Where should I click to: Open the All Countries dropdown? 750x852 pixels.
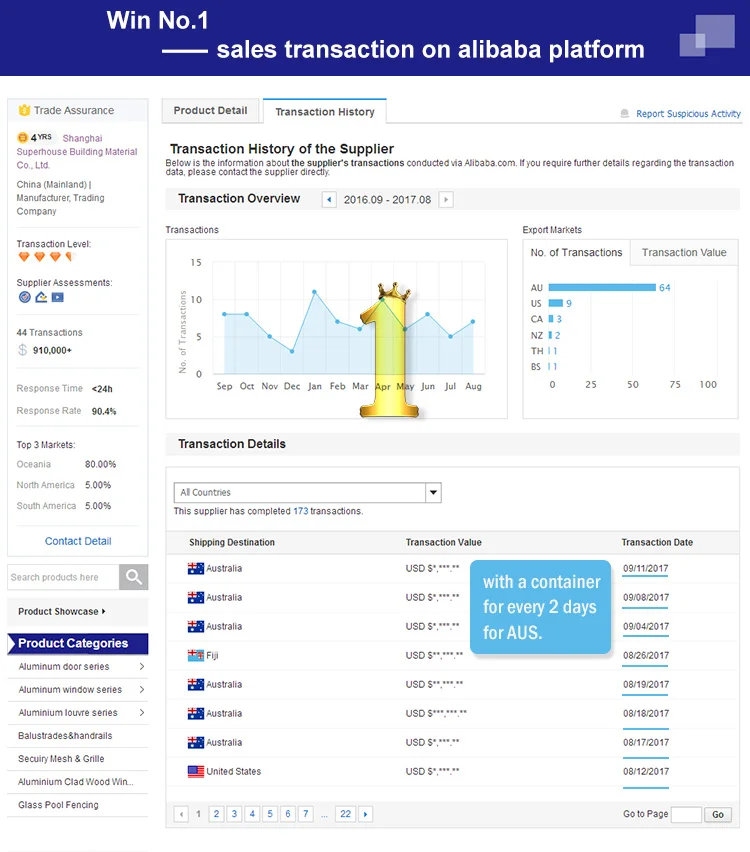pos(308,492)
